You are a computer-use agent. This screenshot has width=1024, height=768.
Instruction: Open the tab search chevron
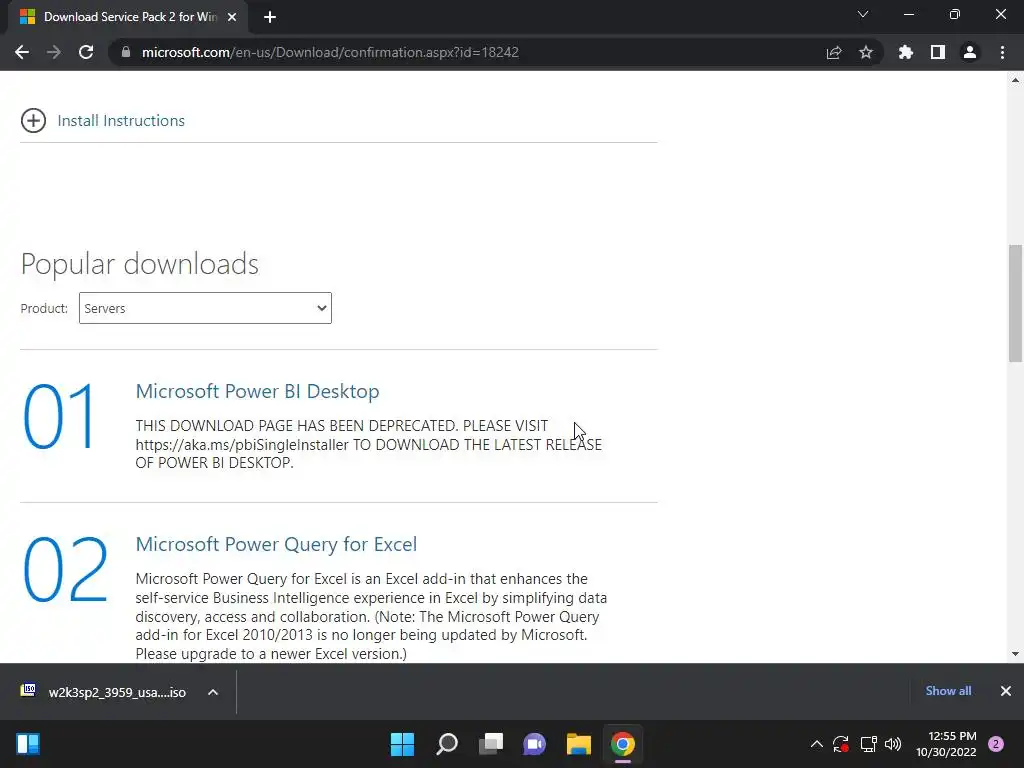pyautogui.click(x=863, y=14)
